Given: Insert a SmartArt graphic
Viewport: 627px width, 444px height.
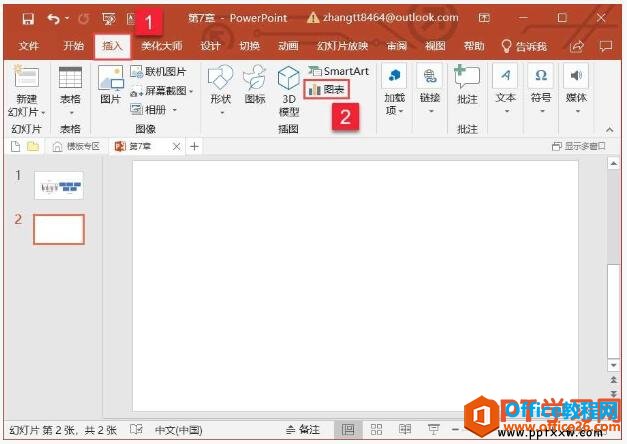Looking at the screenshot, I should pyautogui.click(x=338, y=71).
